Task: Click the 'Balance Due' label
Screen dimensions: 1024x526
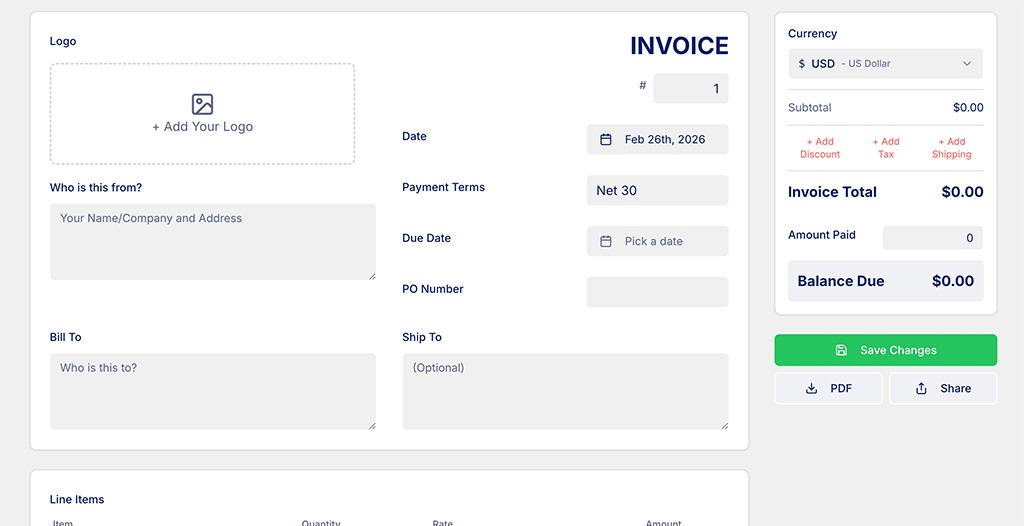Action: click(x=840, y=281)
